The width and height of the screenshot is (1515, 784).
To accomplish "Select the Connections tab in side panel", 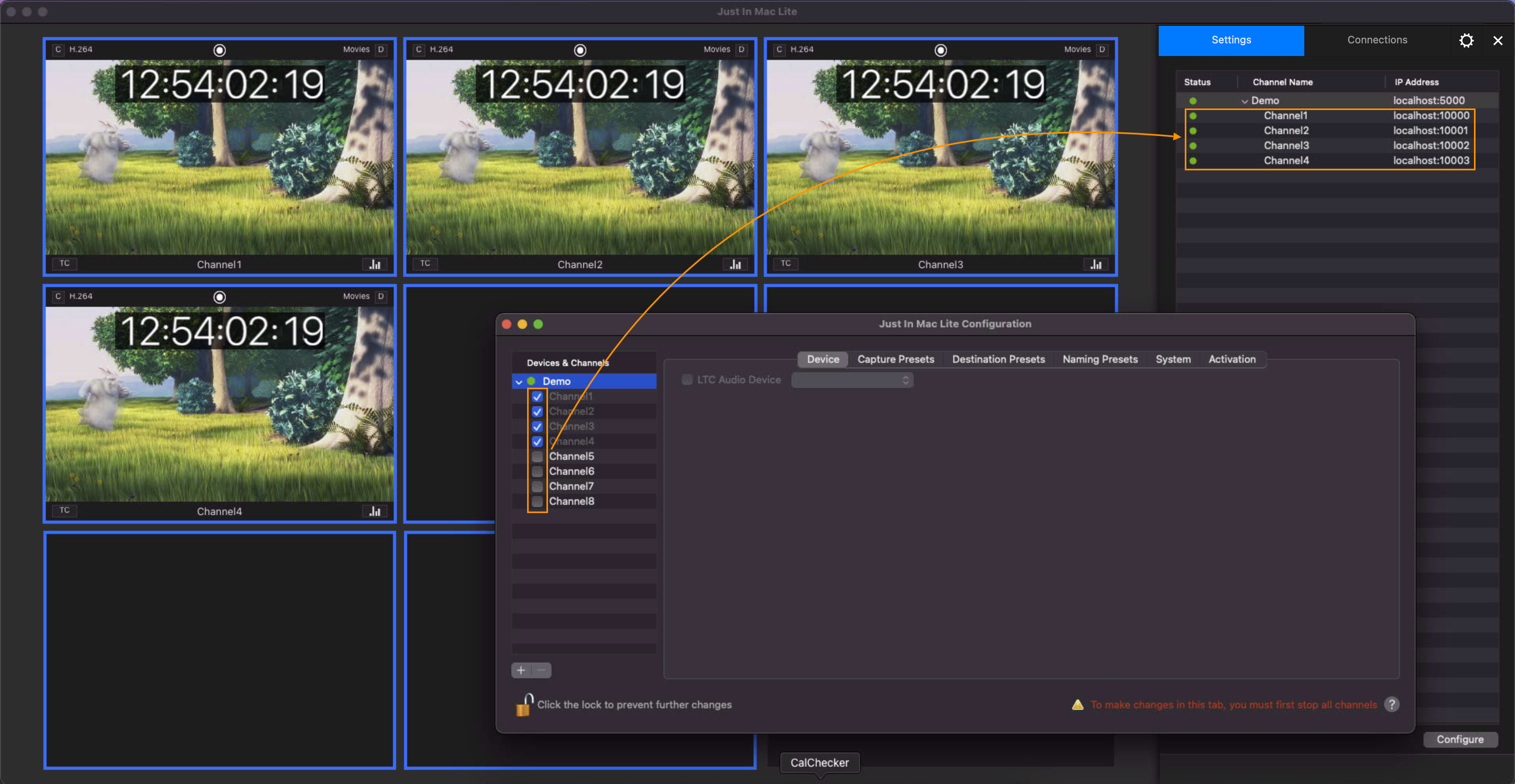I will [1377, 40].
